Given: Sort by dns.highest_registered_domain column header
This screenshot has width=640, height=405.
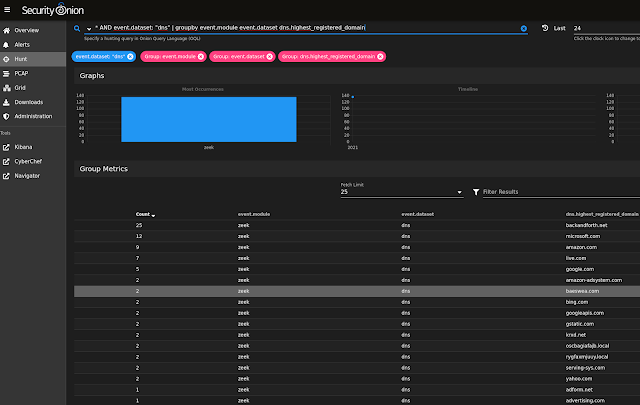Looking at the screenshot, I should point(602,214).
